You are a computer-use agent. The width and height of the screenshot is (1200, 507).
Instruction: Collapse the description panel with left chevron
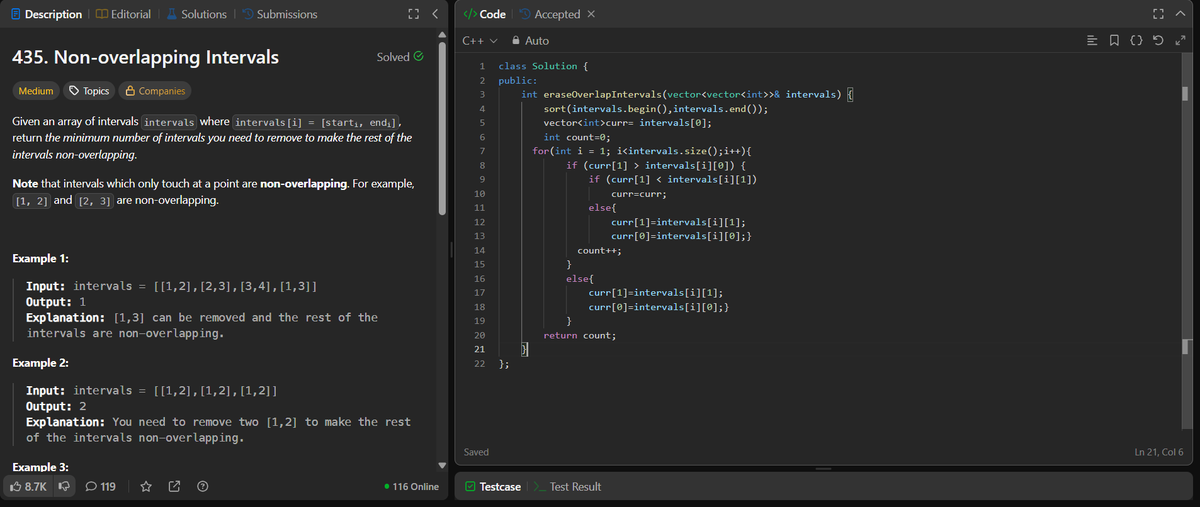(435, 14)
